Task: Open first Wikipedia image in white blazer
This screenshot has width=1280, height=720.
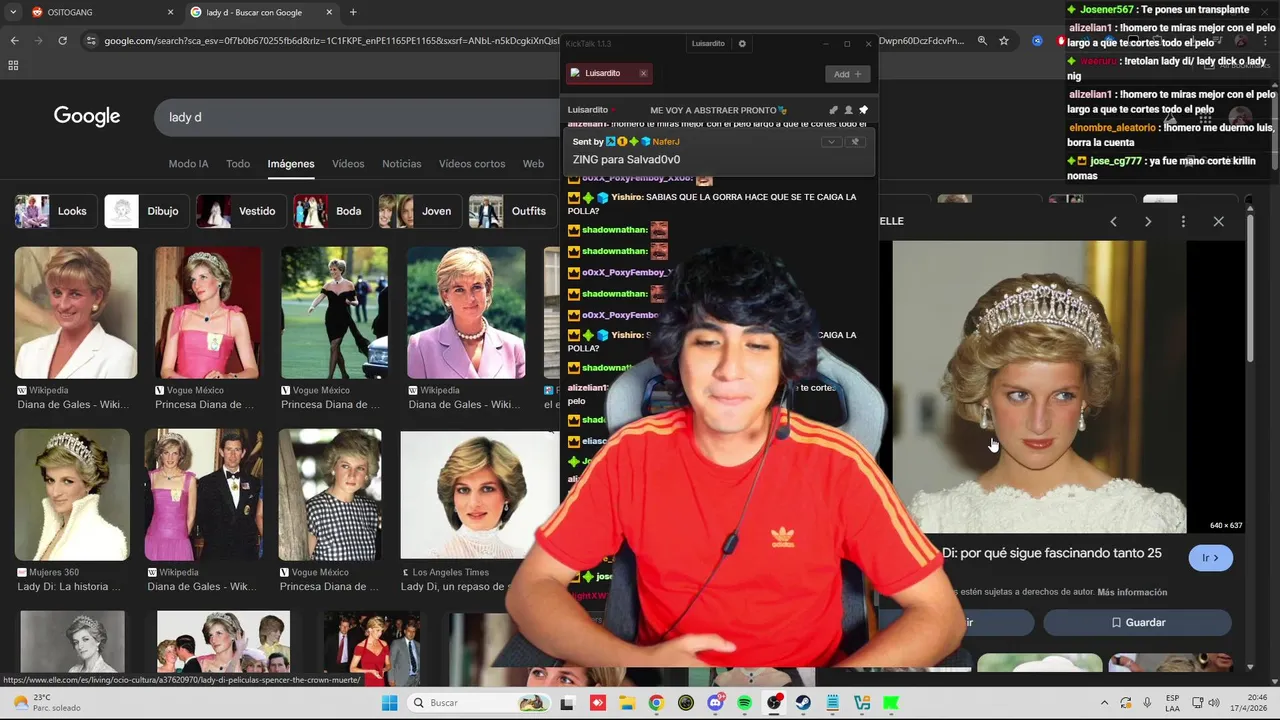Action: point(76,313)
